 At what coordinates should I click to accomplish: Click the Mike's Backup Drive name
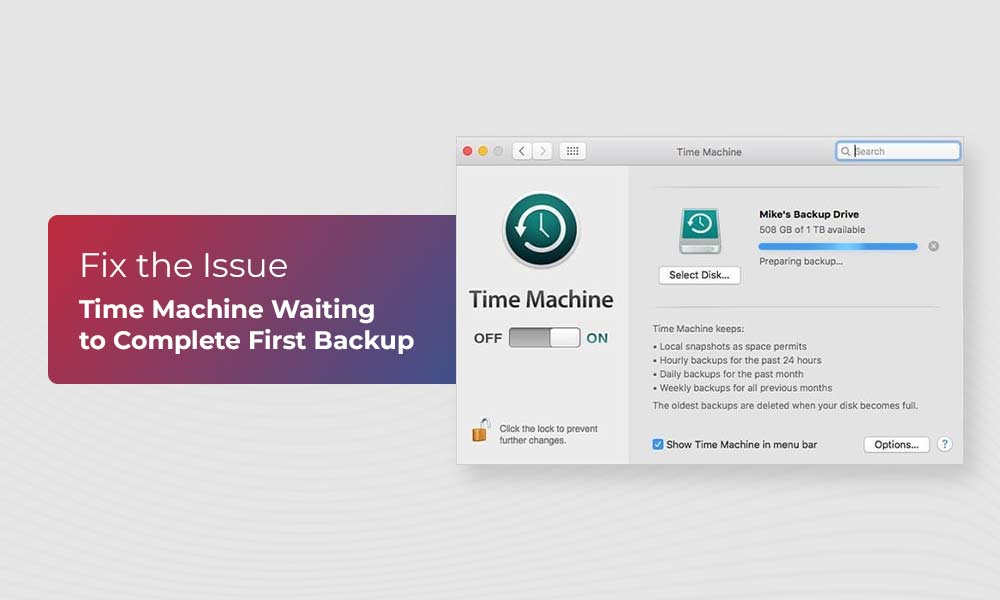809,214
